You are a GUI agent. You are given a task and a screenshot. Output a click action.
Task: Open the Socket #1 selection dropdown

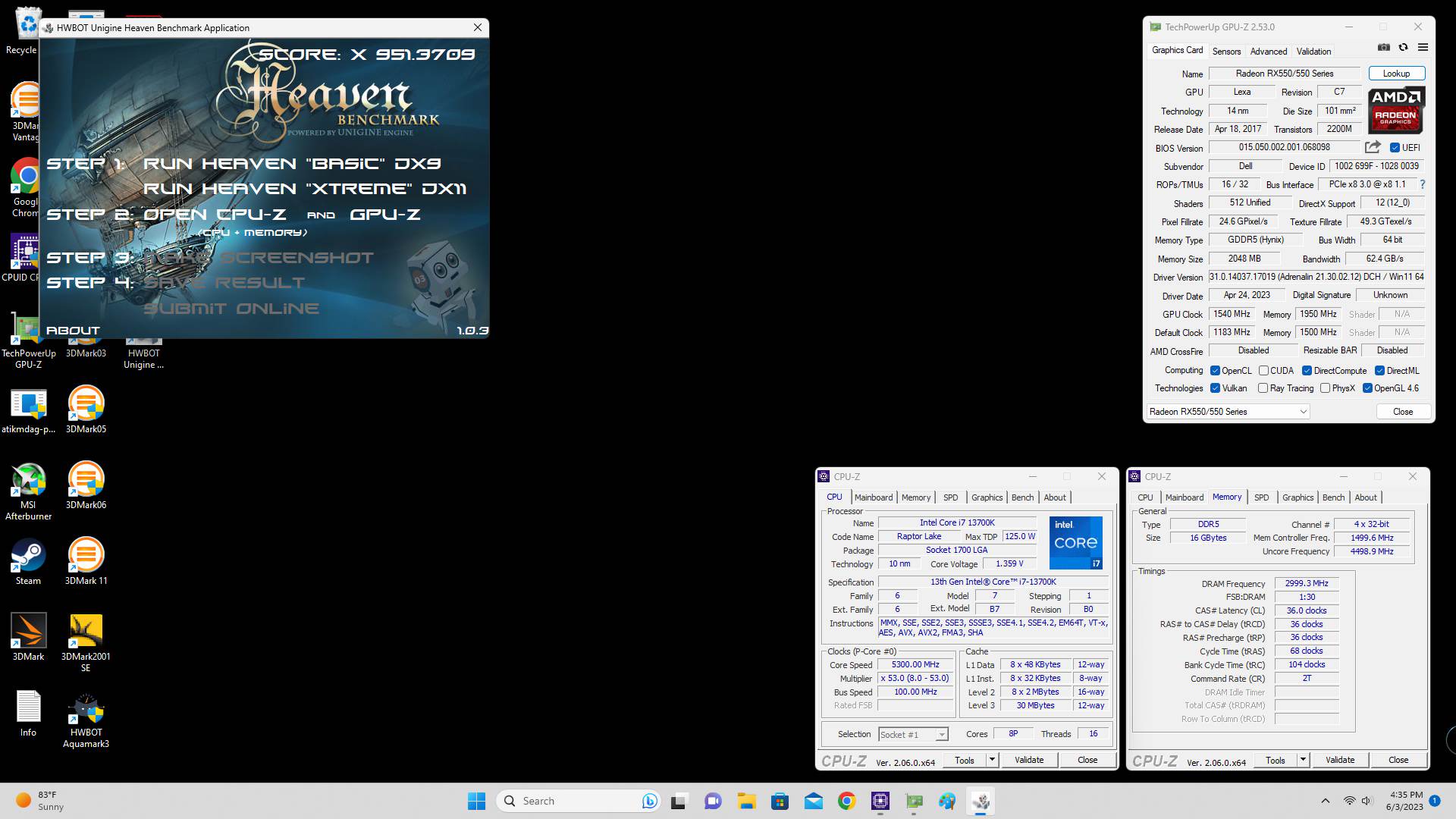tap(913, 734)
